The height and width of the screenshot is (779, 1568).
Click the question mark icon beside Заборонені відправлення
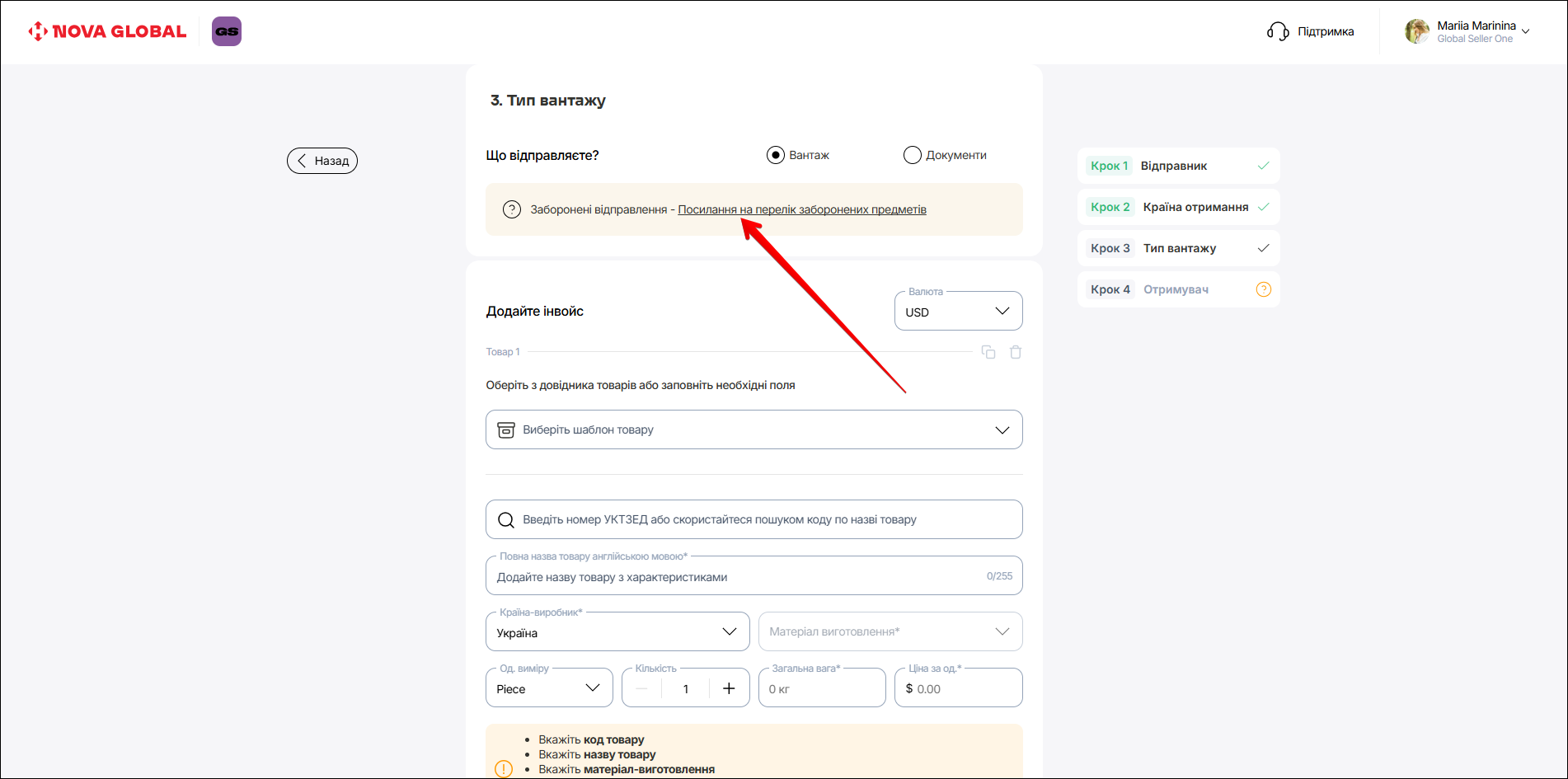click(512, 209)
